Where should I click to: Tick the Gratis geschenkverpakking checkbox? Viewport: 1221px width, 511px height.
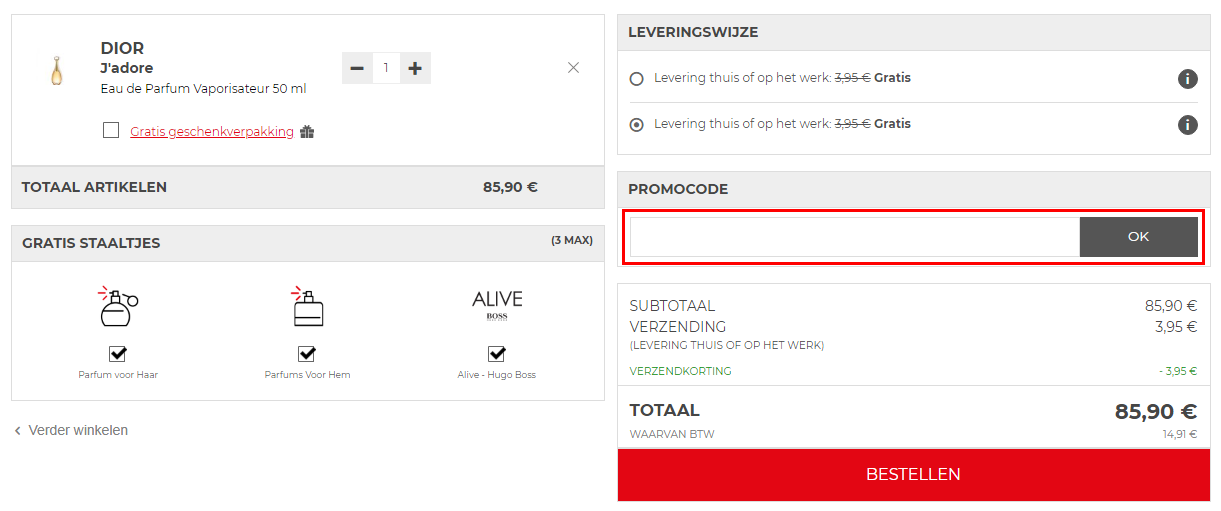(x=111, y=130)
